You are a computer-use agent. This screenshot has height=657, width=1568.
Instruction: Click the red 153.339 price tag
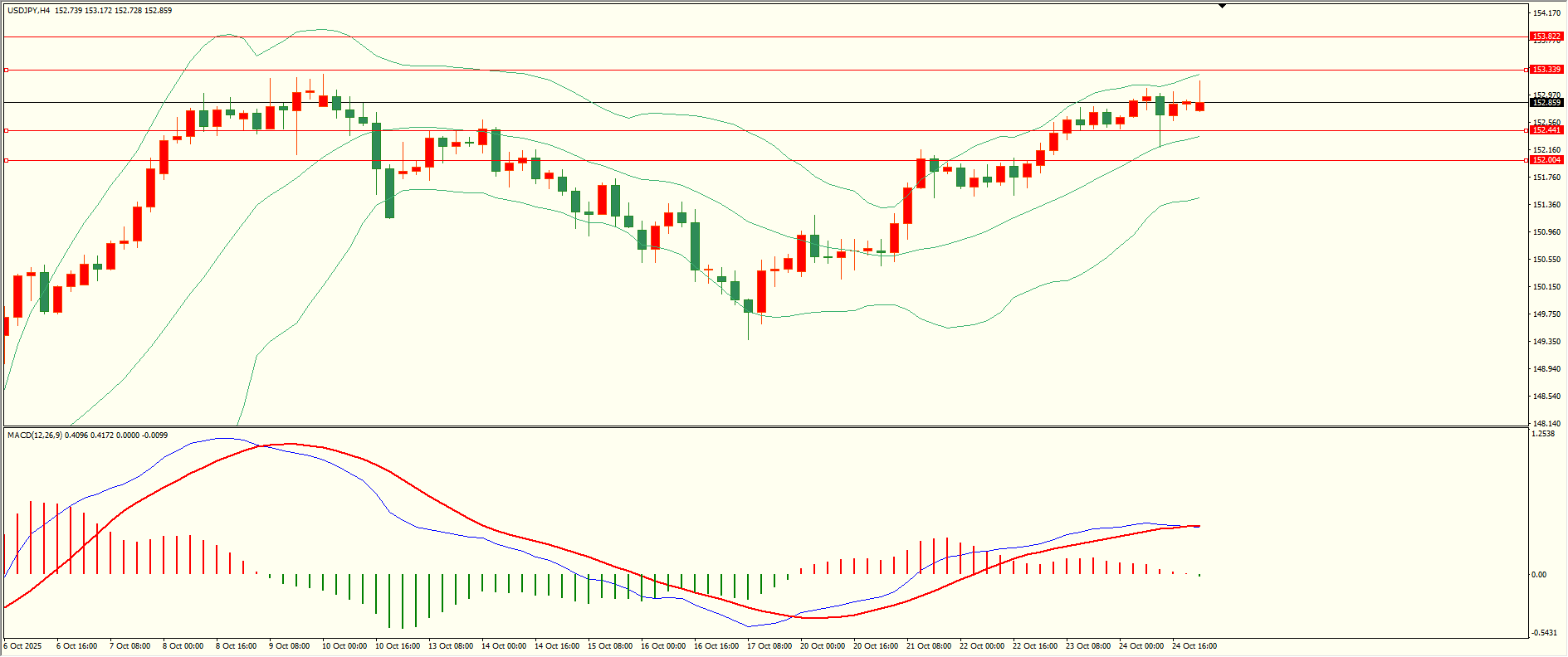[x=1546, y=70]
